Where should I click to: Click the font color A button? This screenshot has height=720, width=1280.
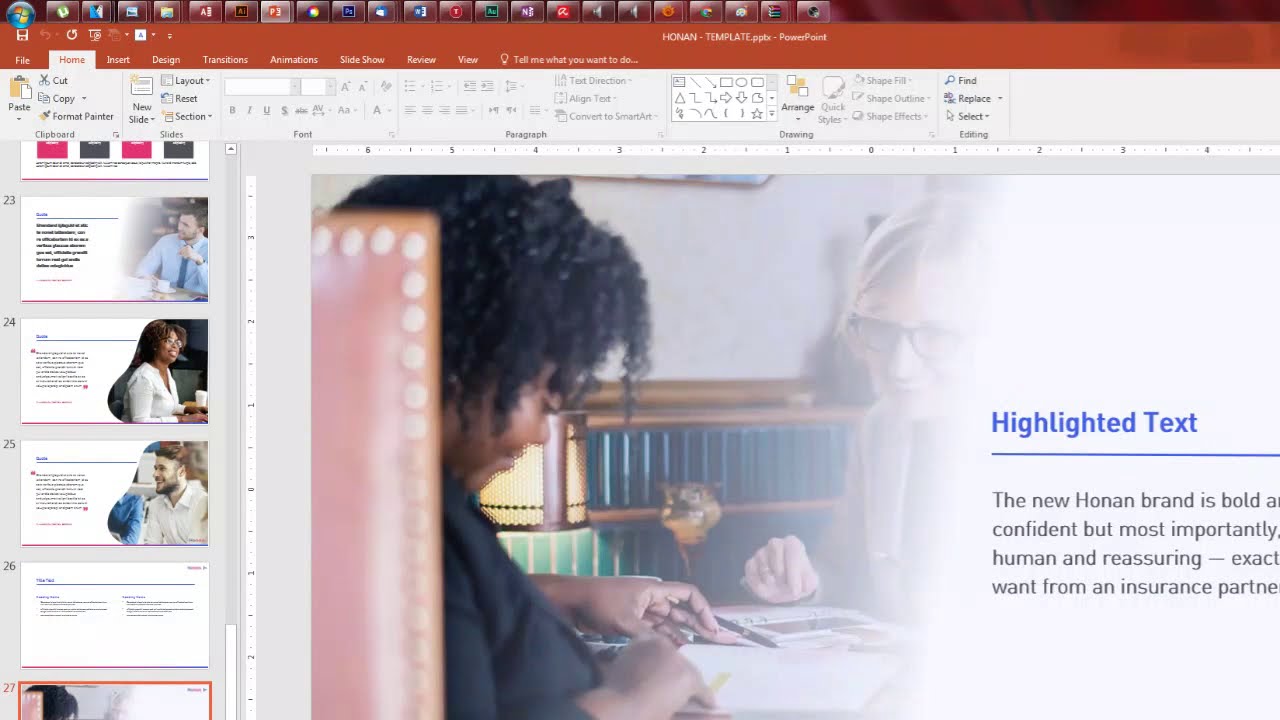click(377, 110)
